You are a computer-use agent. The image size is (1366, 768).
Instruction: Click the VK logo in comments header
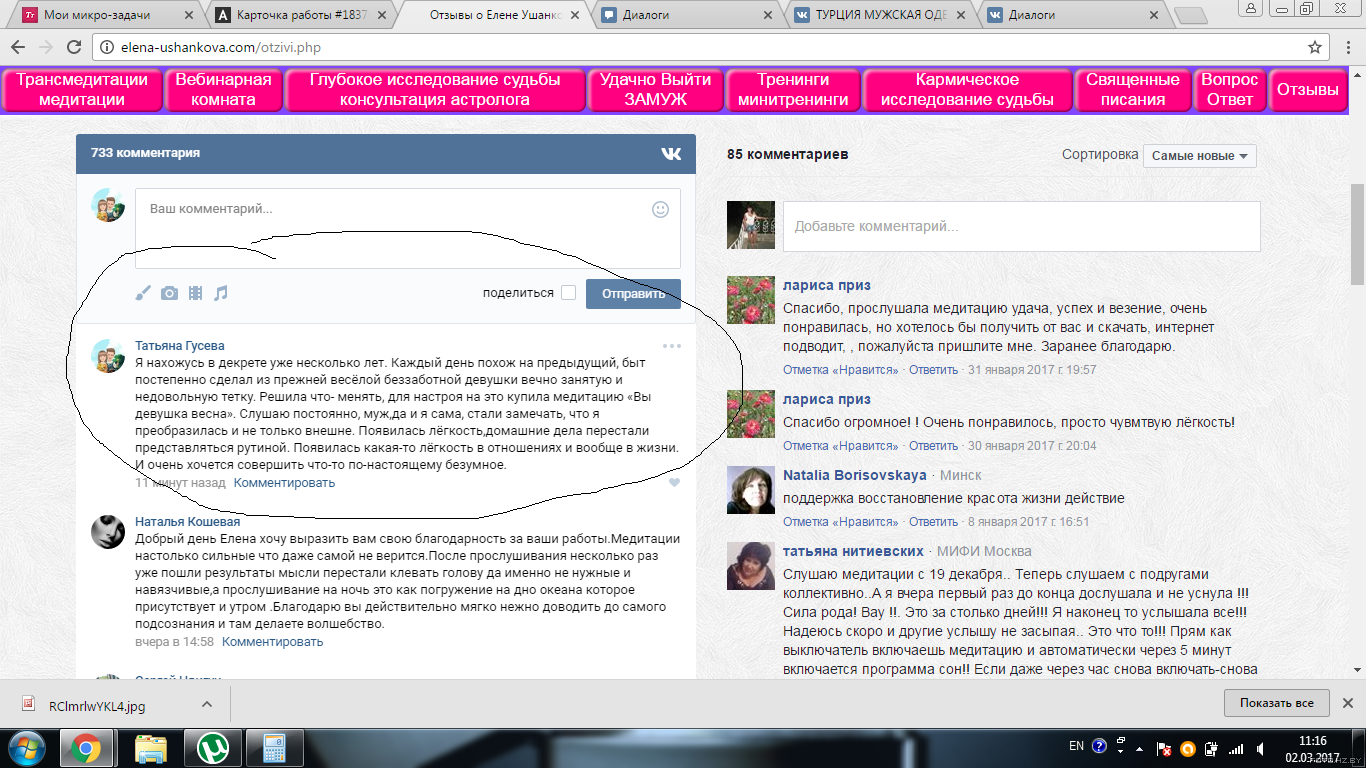(670, 153)
